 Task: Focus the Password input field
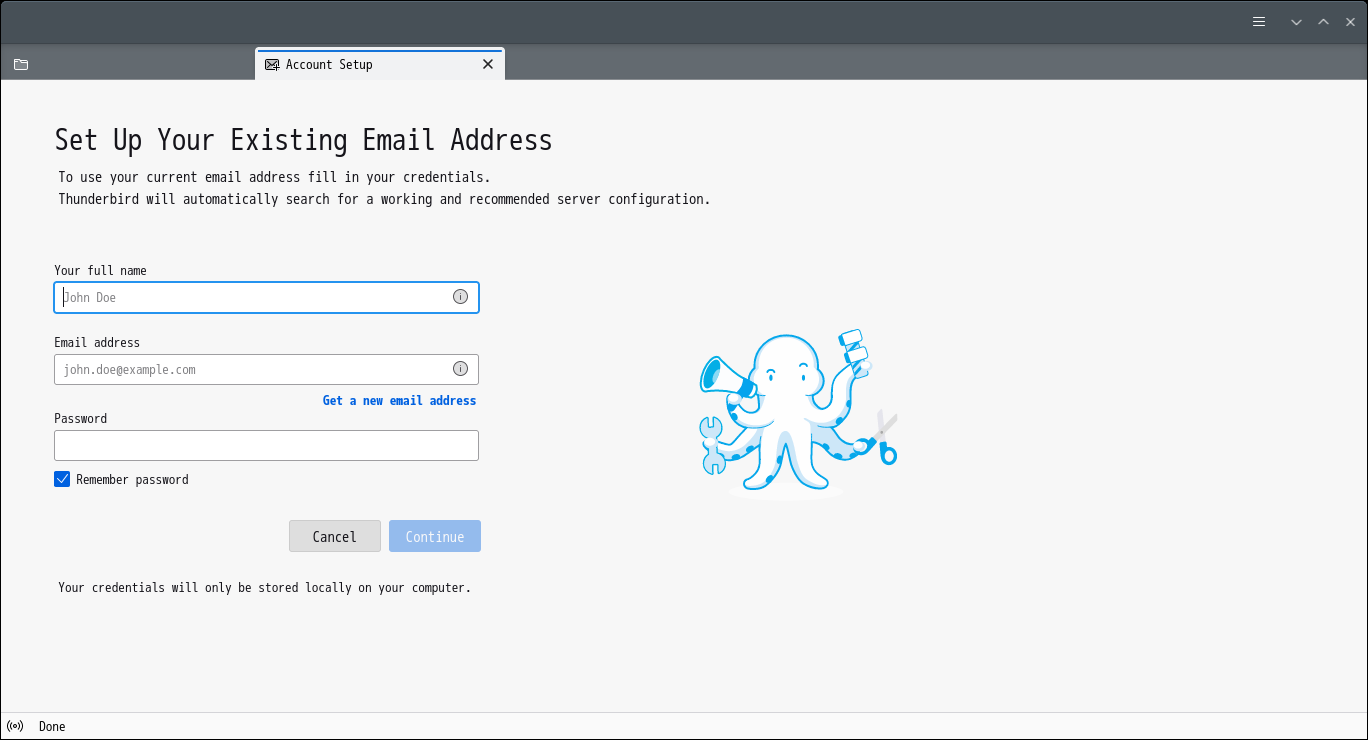(x=266, y=445)
